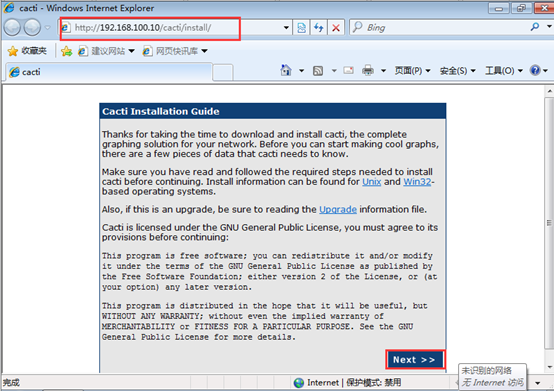The height and width of the screenshot is (391, 554).
Task: Click the Internet Explorer logo in the title bar
Action: pyautogui.click(x=9, y=7)
